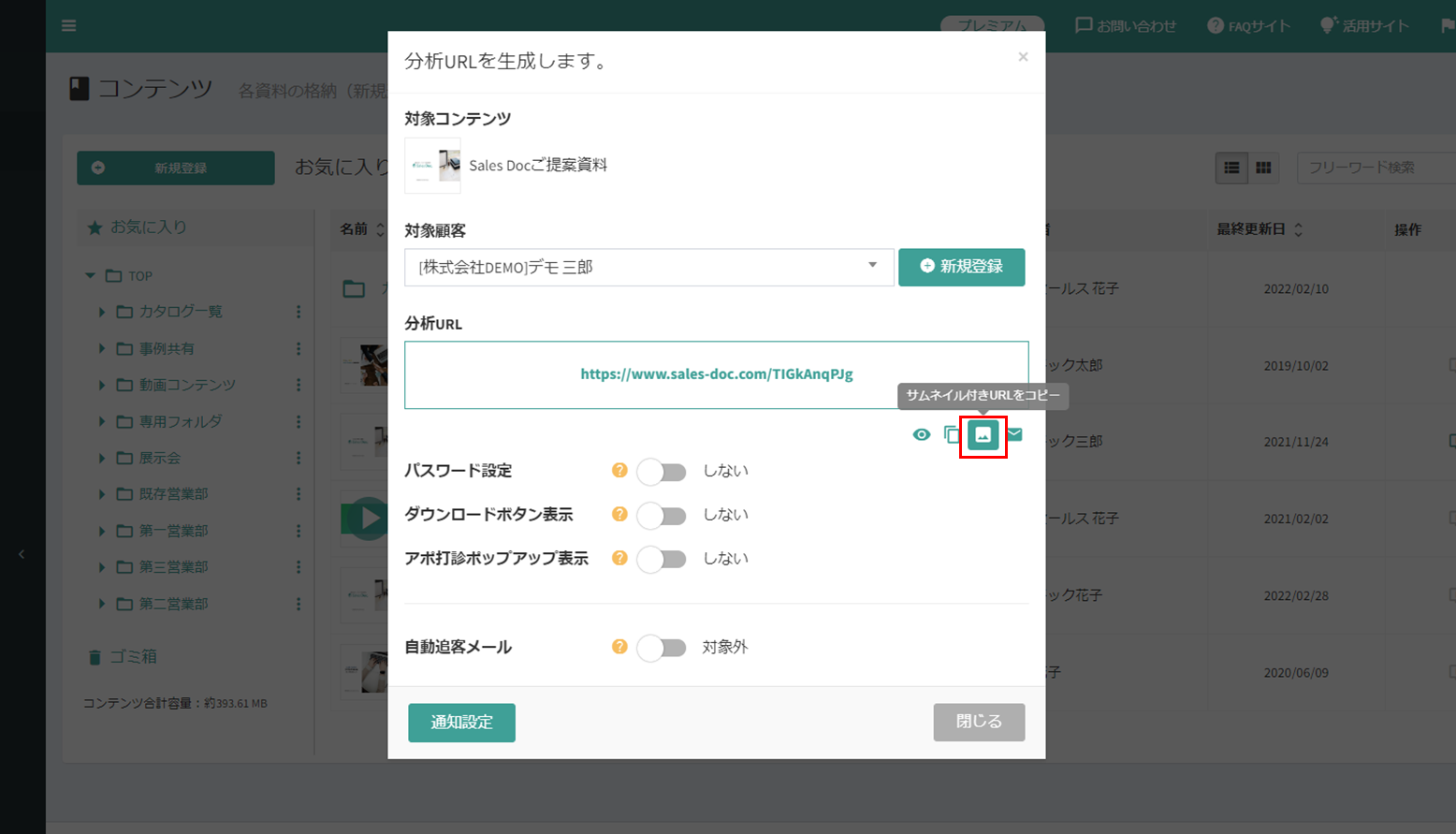The image size is (1456, 834).
Task: Expand the カタログ一覧 folder
Action: click(102, 312)
